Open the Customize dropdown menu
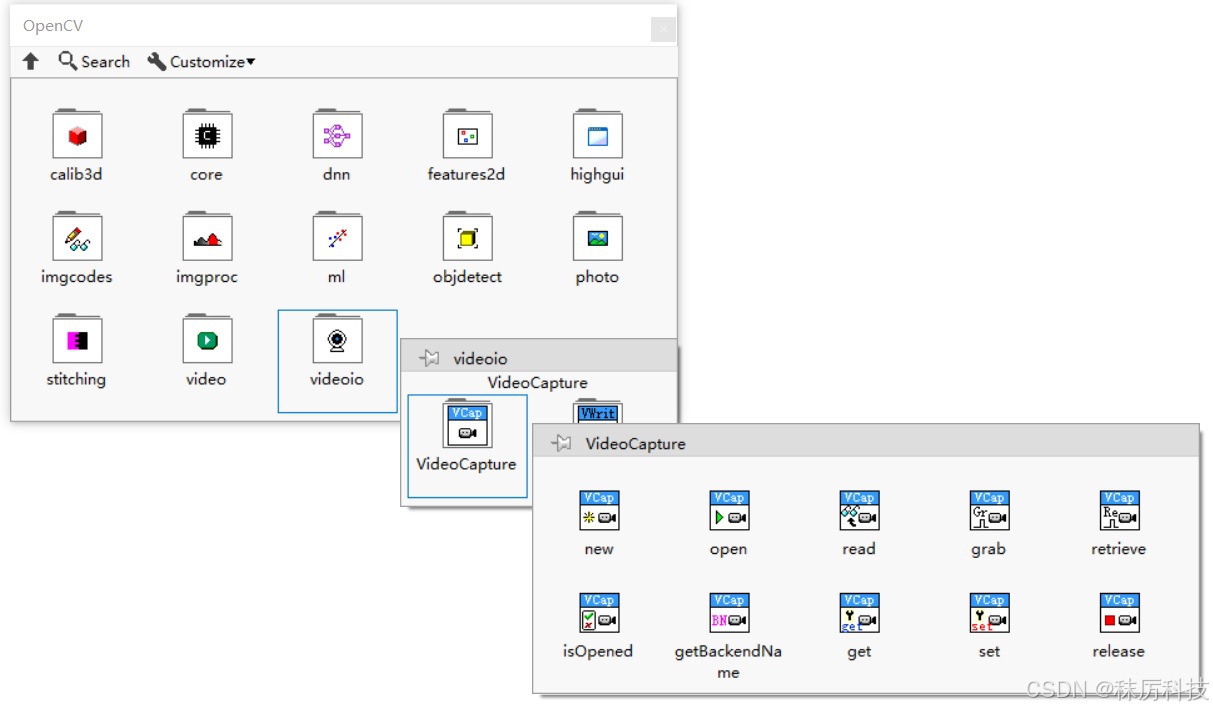 pyautogui.click(x=201, y=61)
